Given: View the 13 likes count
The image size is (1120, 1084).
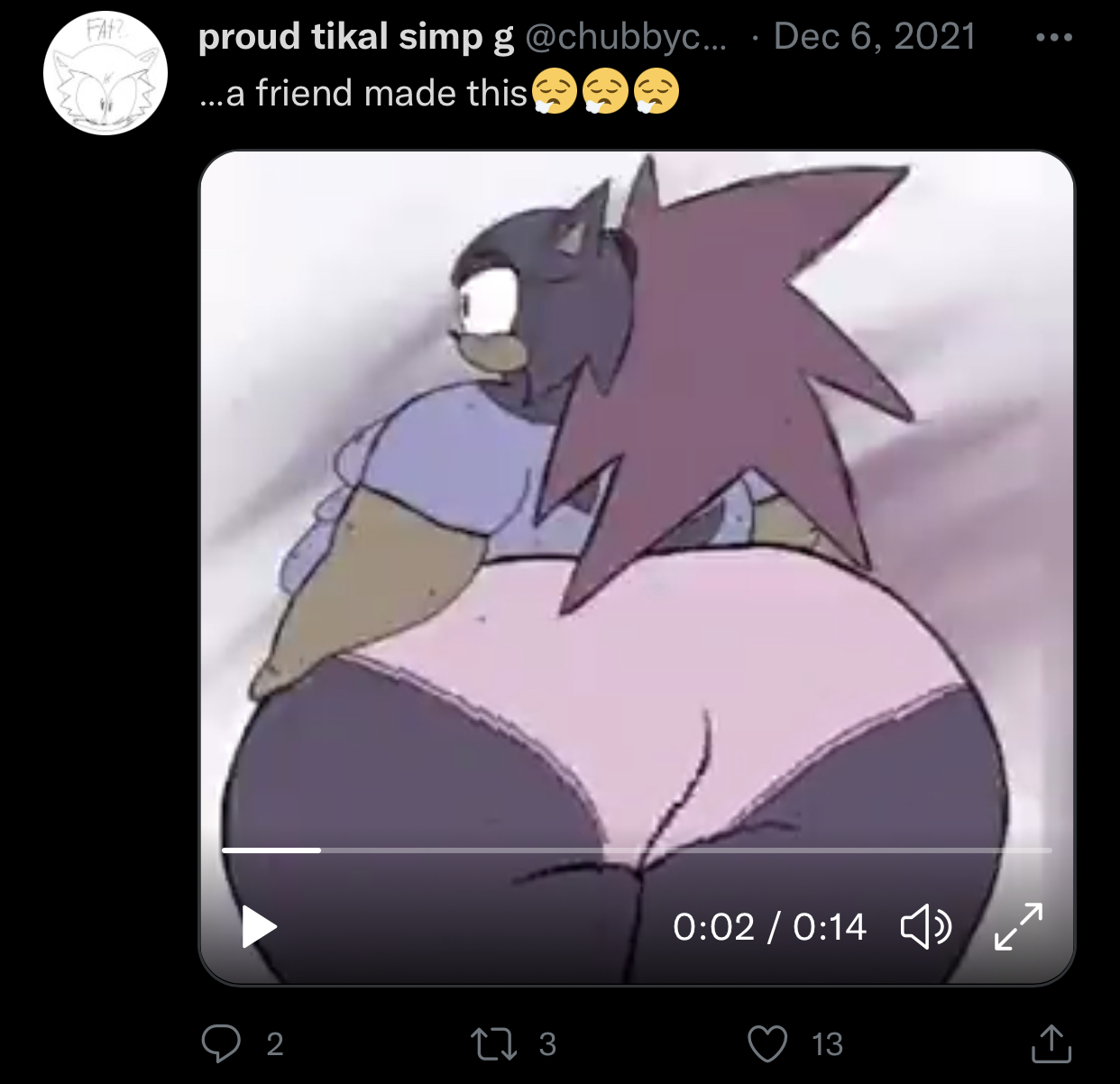Looking at the screenshot, I should tap(827, 1044).
